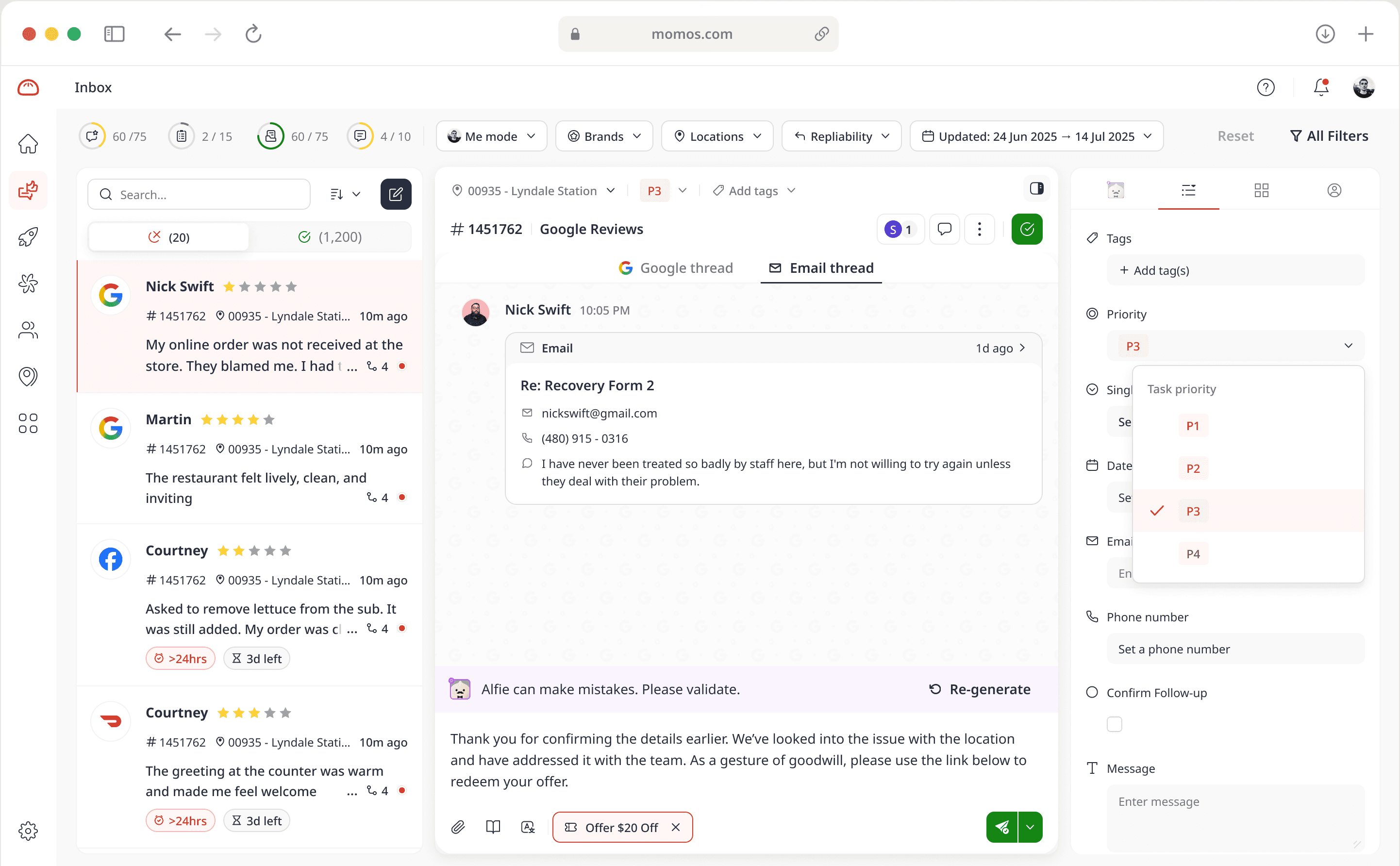Switch to the Google thread tab
1400x866 pixels.
[676, 268]
